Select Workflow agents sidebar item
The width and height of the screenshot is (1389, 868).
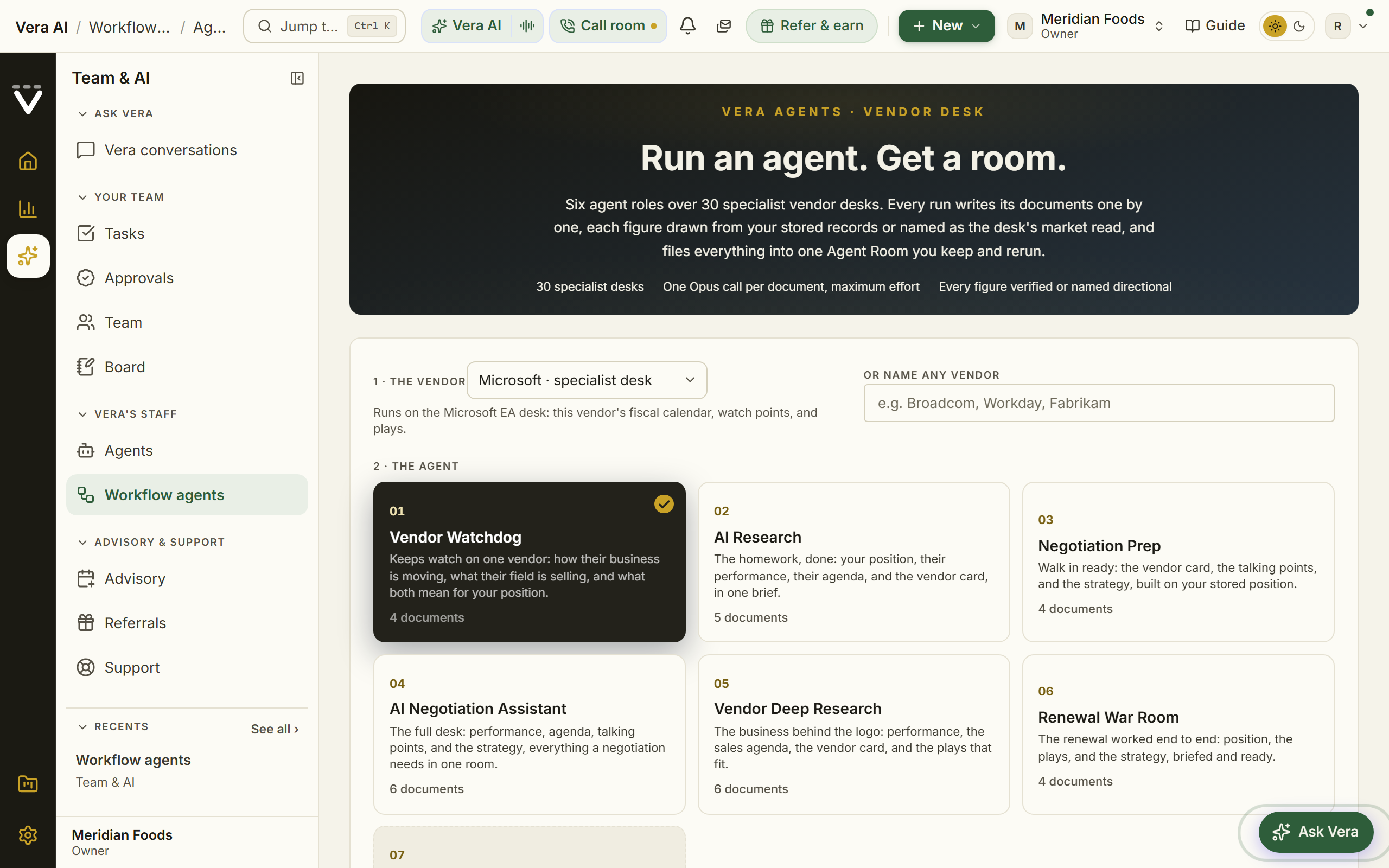tap(187, 495)
